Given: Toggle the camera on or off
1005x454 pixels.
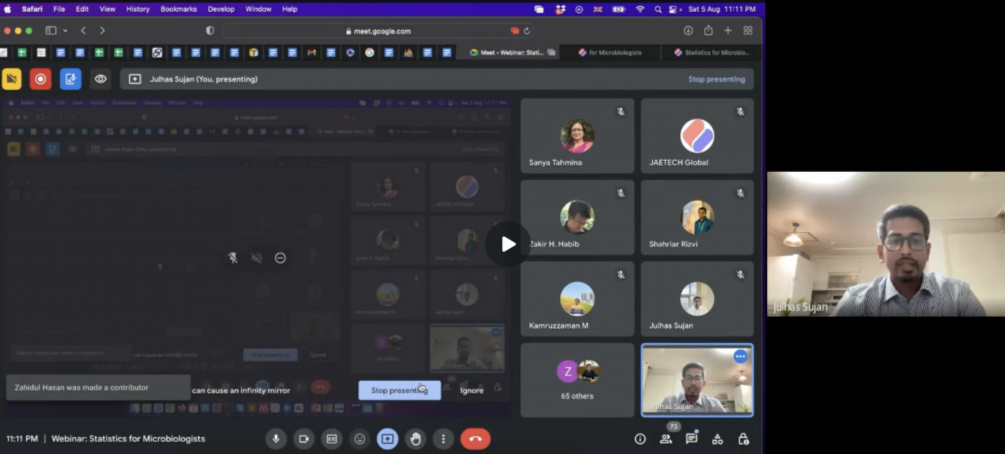Looking at the screenshot, I should click(304, 439).
